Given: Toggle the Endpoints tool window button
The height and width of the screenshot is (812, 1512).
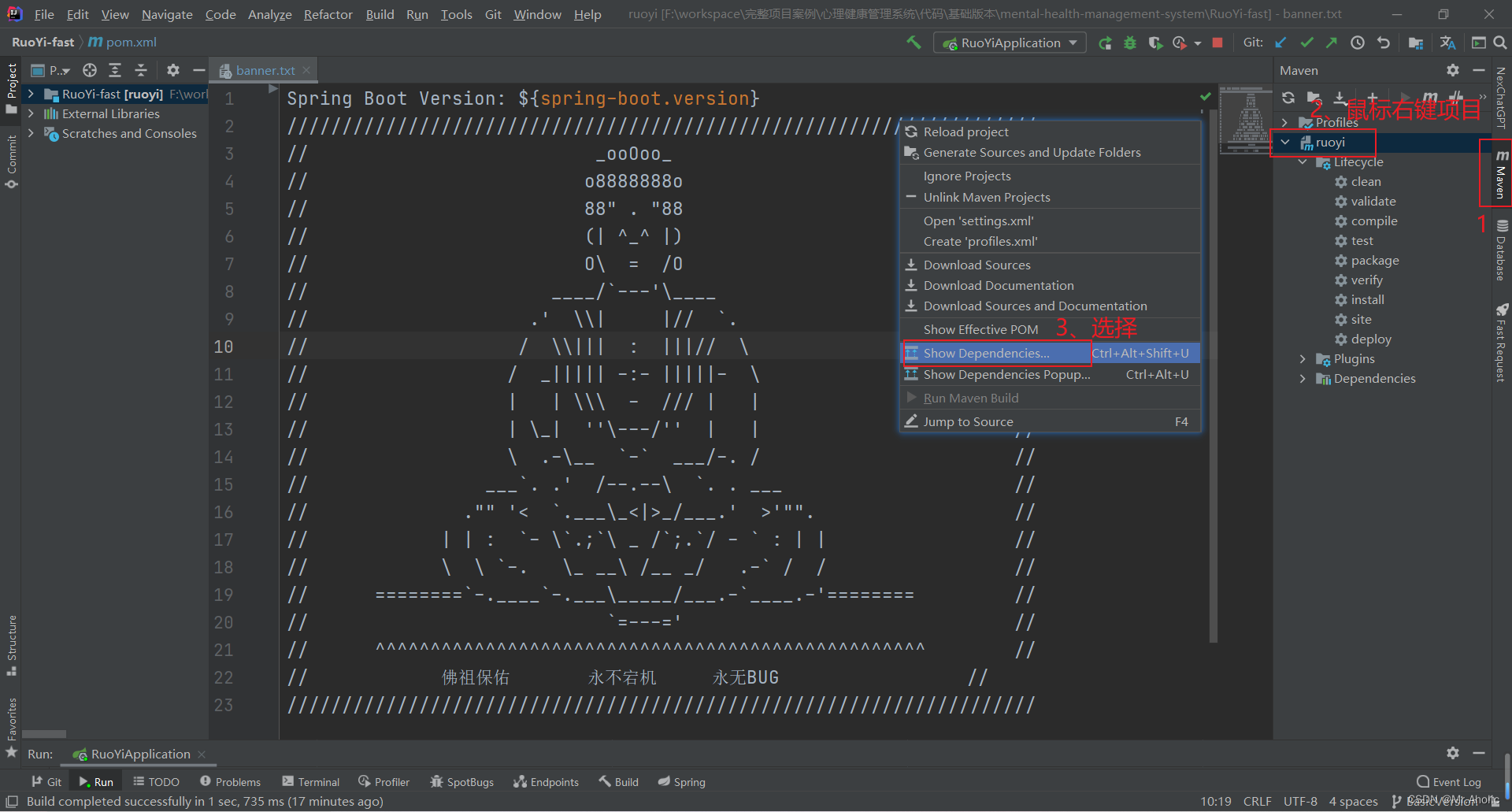Looking at the screenshot, I should [547, 782].
